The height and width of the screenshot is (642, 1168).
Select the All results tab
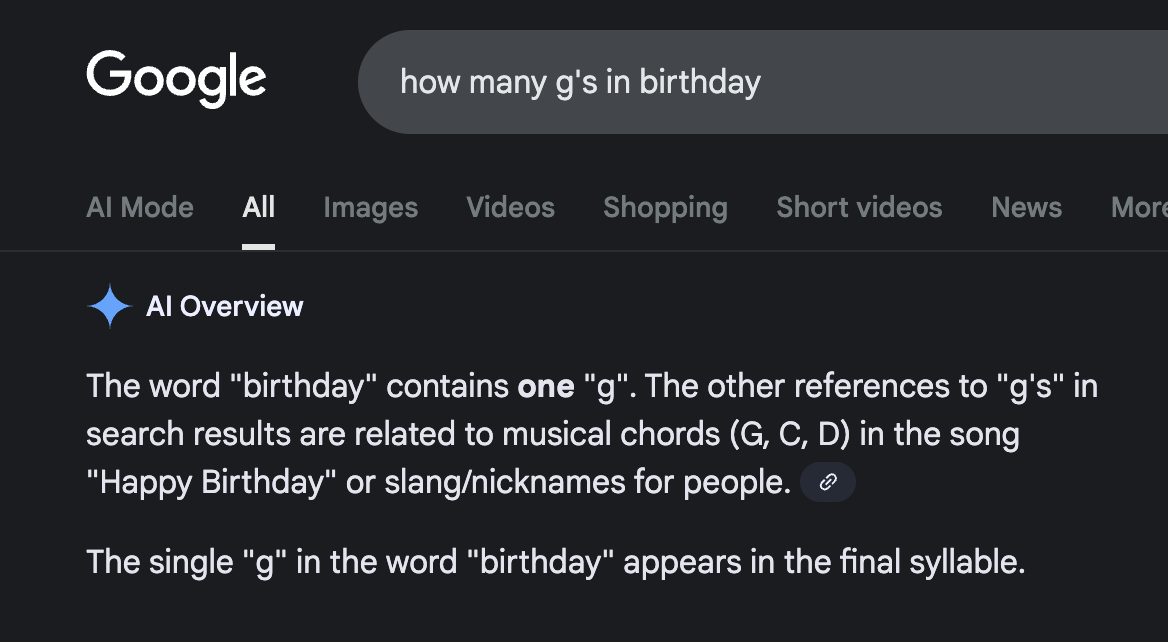[258, 208]
